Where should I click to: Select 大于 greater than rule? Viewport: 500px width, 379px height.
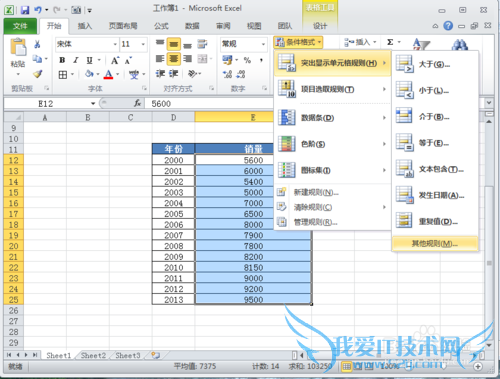(x=435, y=64)
